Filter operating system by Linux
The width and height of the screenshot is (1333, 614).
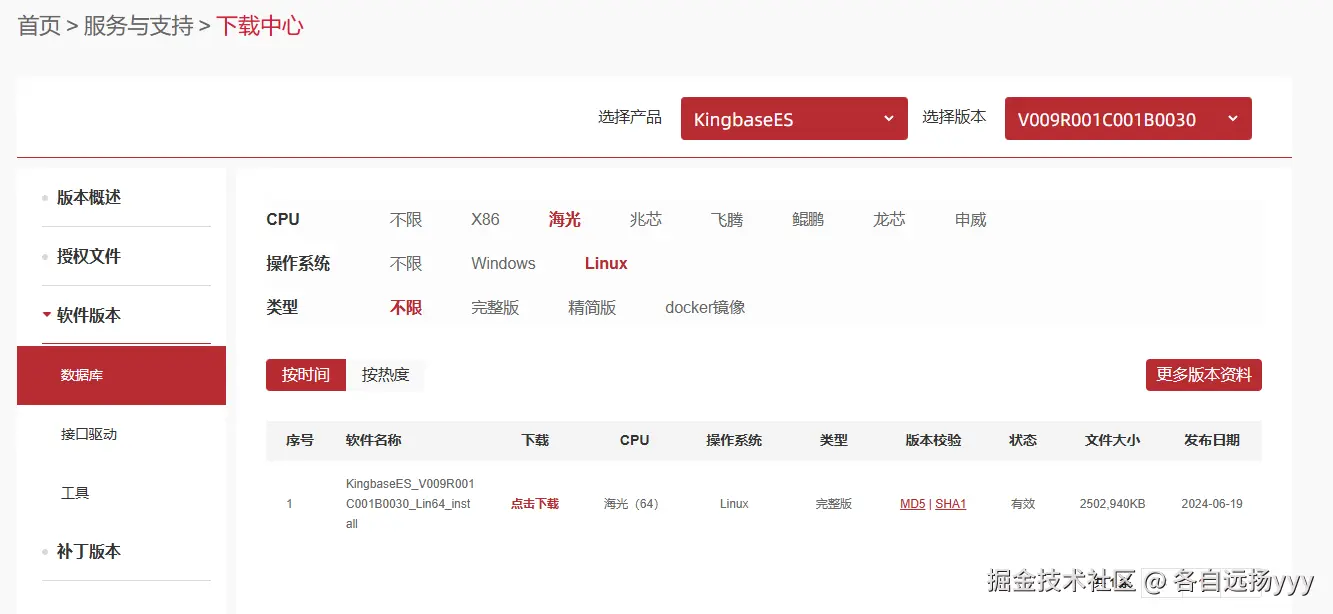(606, 264)
